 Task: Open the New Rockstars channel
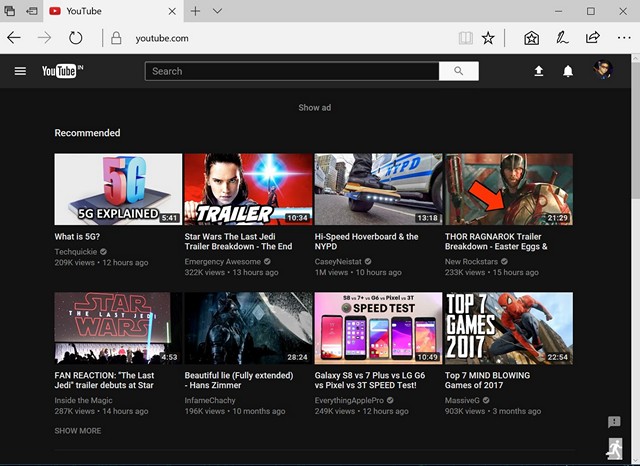pos(471,262)
